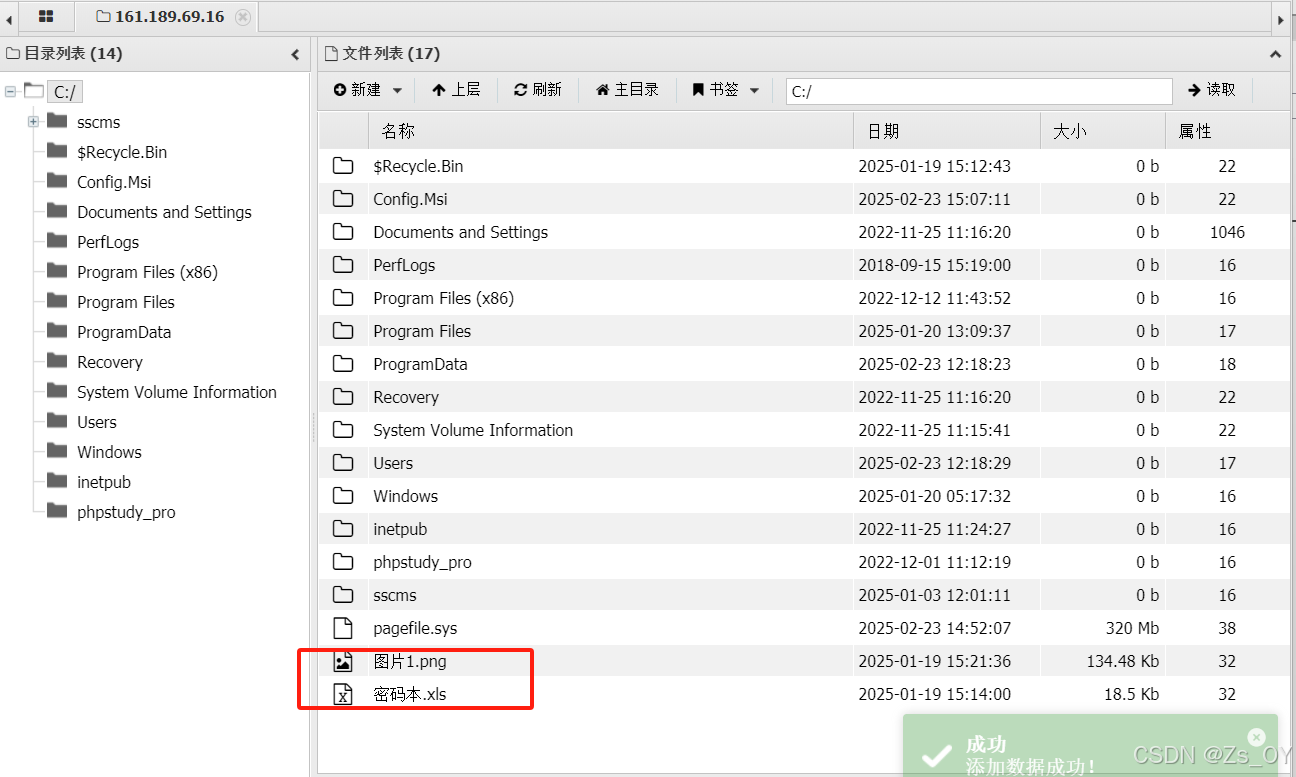Close the 161.189.69.16 tab
Screen dimensions: 1296x777
click(242, 17)
